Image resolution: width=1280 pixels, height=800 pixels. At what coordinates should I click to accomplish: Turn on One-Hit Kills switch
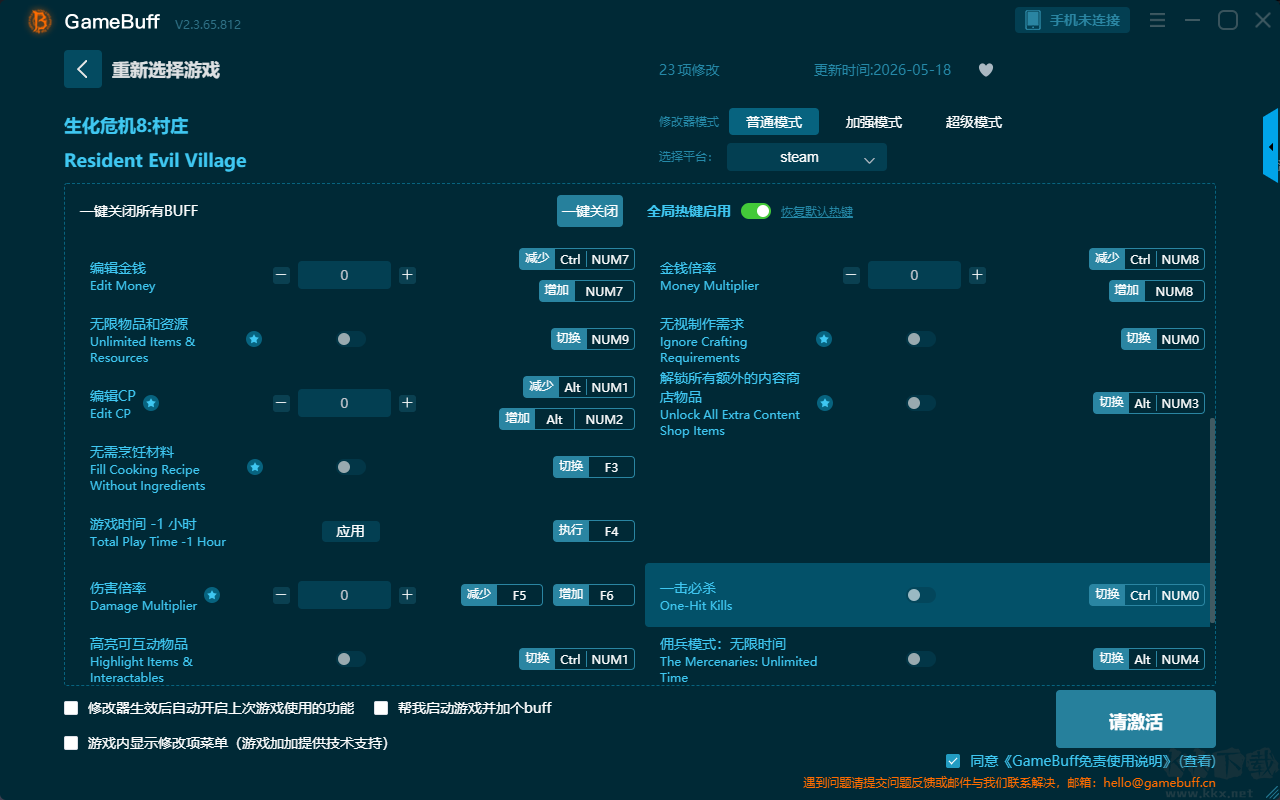coord(921,595)
